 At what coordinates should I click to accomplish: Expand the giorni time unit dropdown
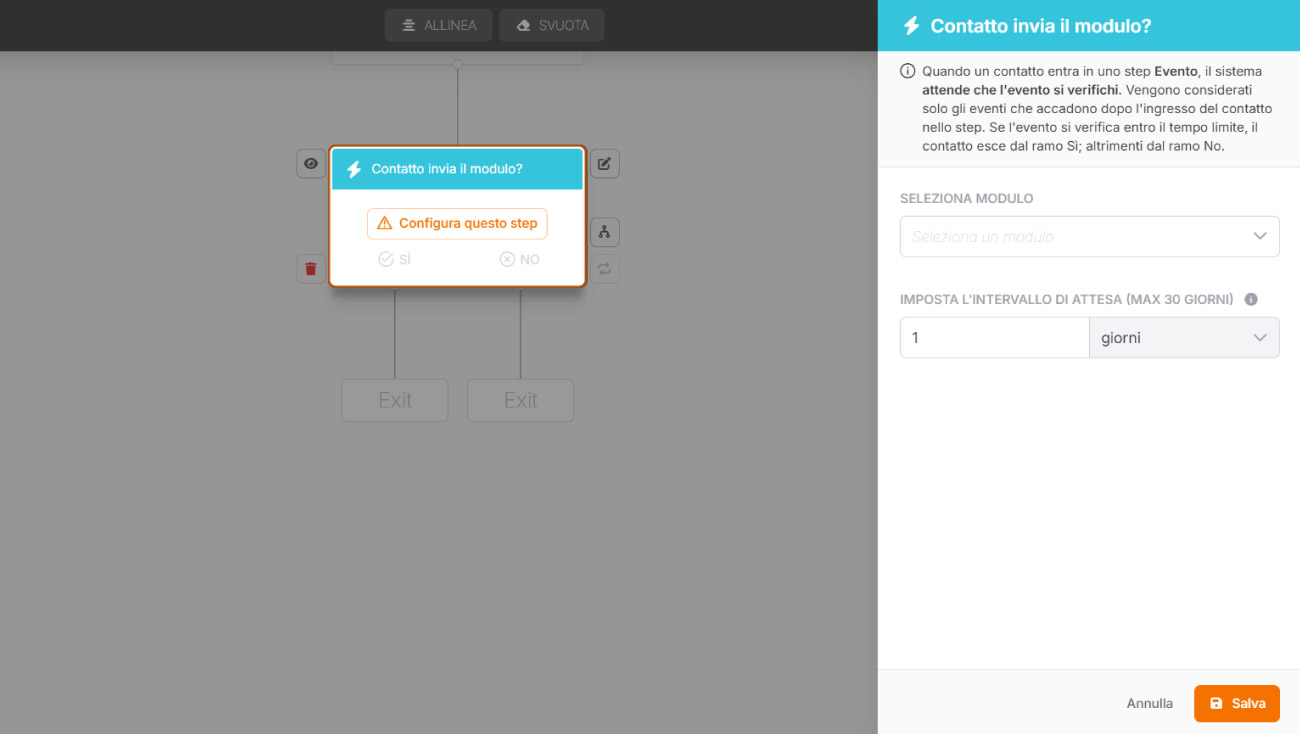click(x=1184, y=338)
